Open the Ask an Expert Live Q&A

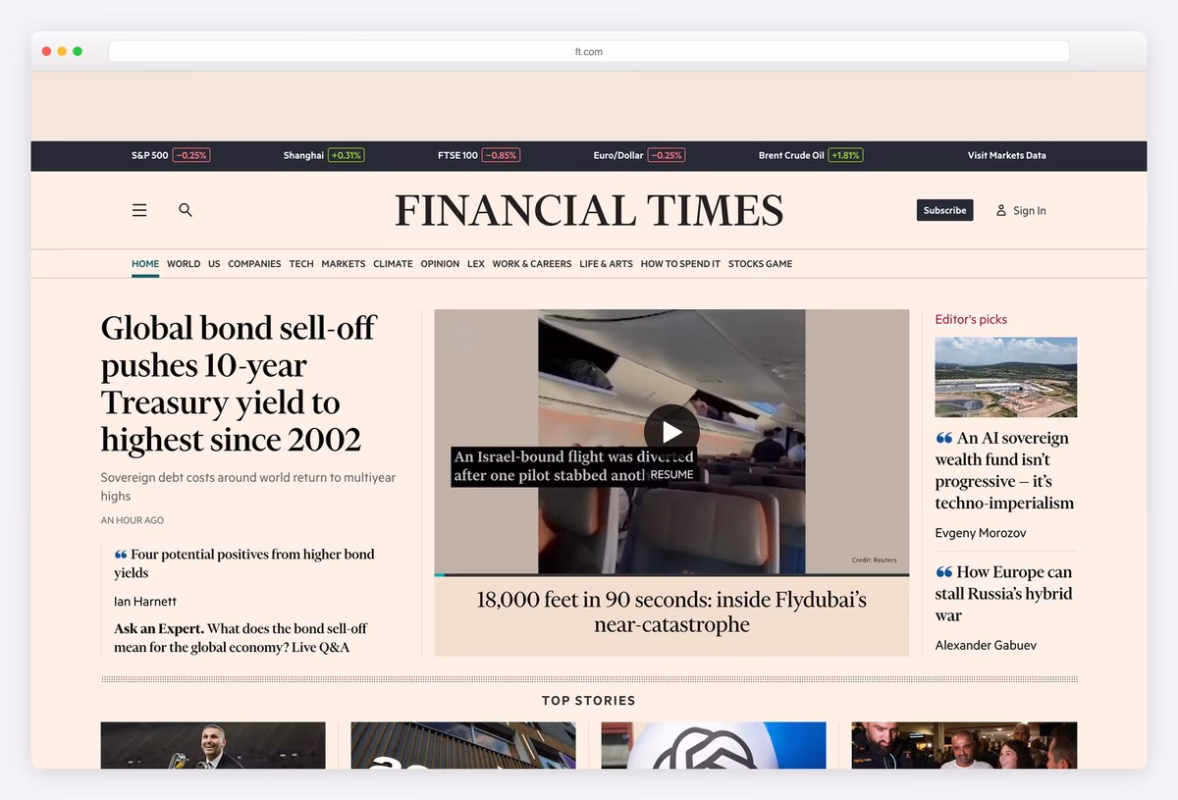click(x=240, y=638)
